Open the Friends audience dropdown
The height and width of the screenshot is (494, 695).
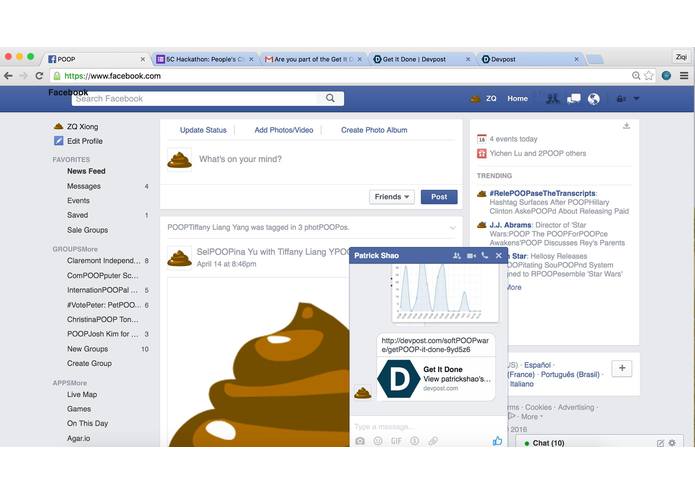(392, 197)
